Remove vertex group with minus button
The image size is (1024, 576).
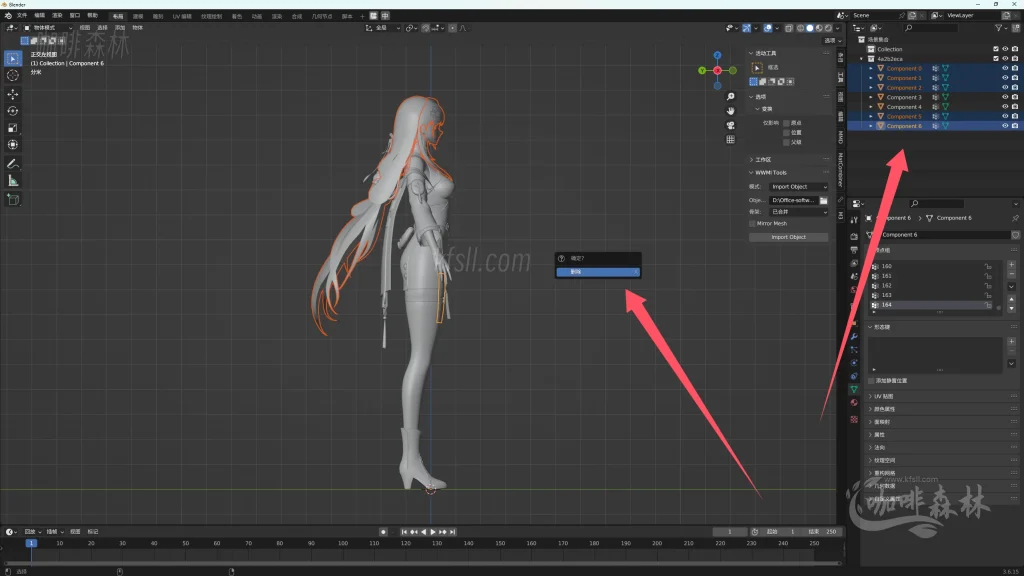click(1011, 274)
